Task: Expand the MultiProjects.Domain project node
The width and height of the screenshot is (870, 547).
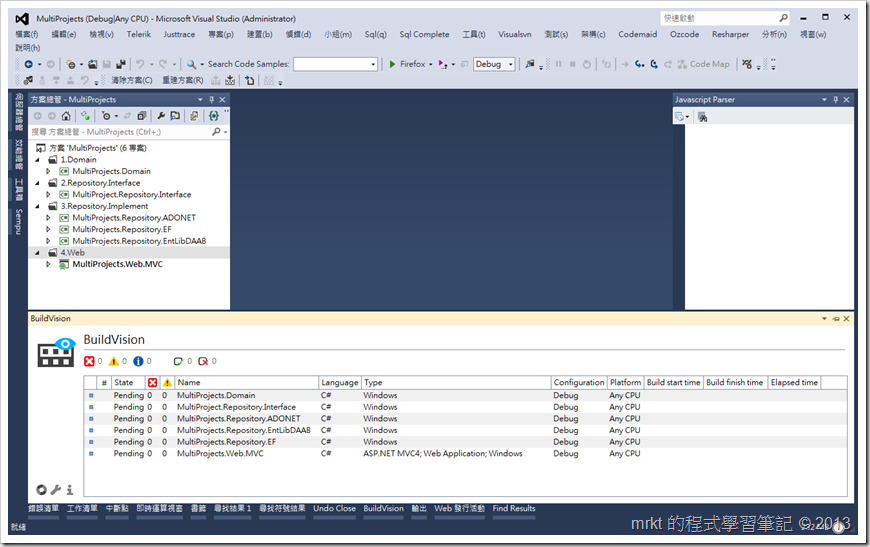Action: [48, 171]
